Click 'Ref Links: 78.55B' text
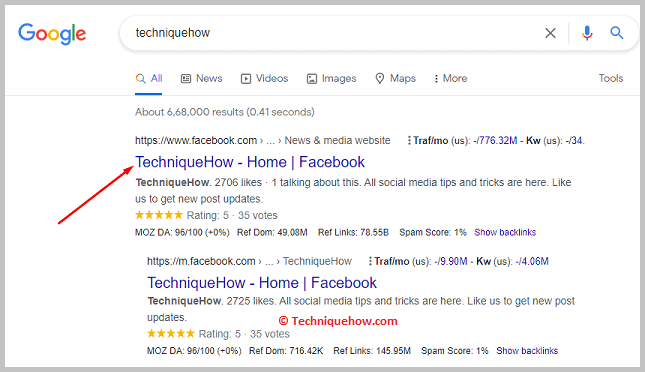The width and height of the screenshot is (645, 372). pos(353,232)
